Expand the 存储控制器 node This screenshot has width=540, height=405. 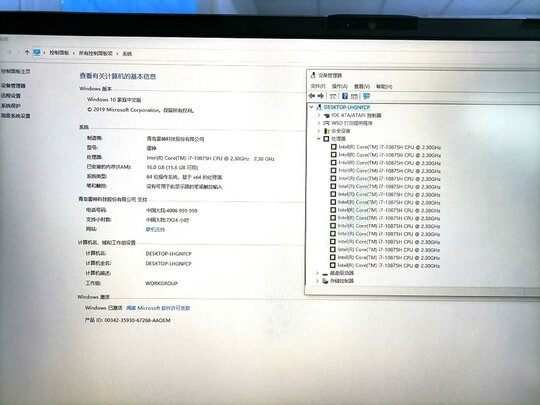pos(317,281)
